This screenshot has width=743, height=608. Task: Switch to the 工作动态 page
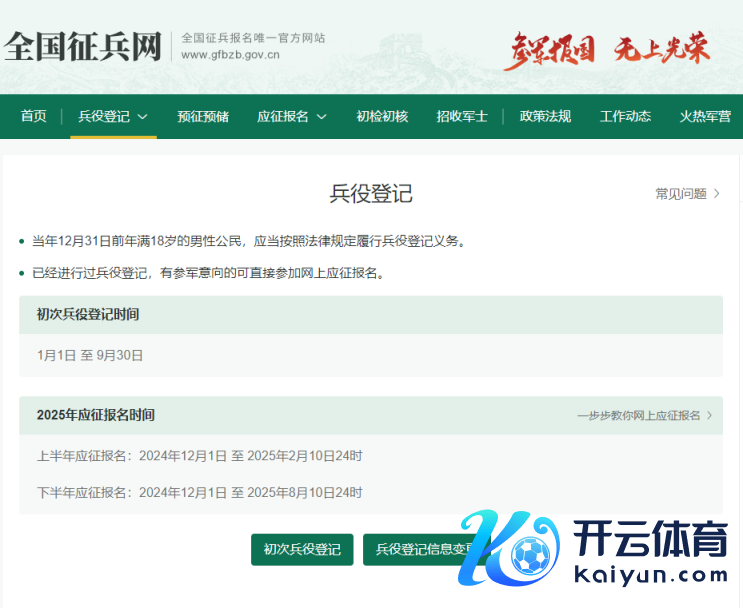[625, 116]
